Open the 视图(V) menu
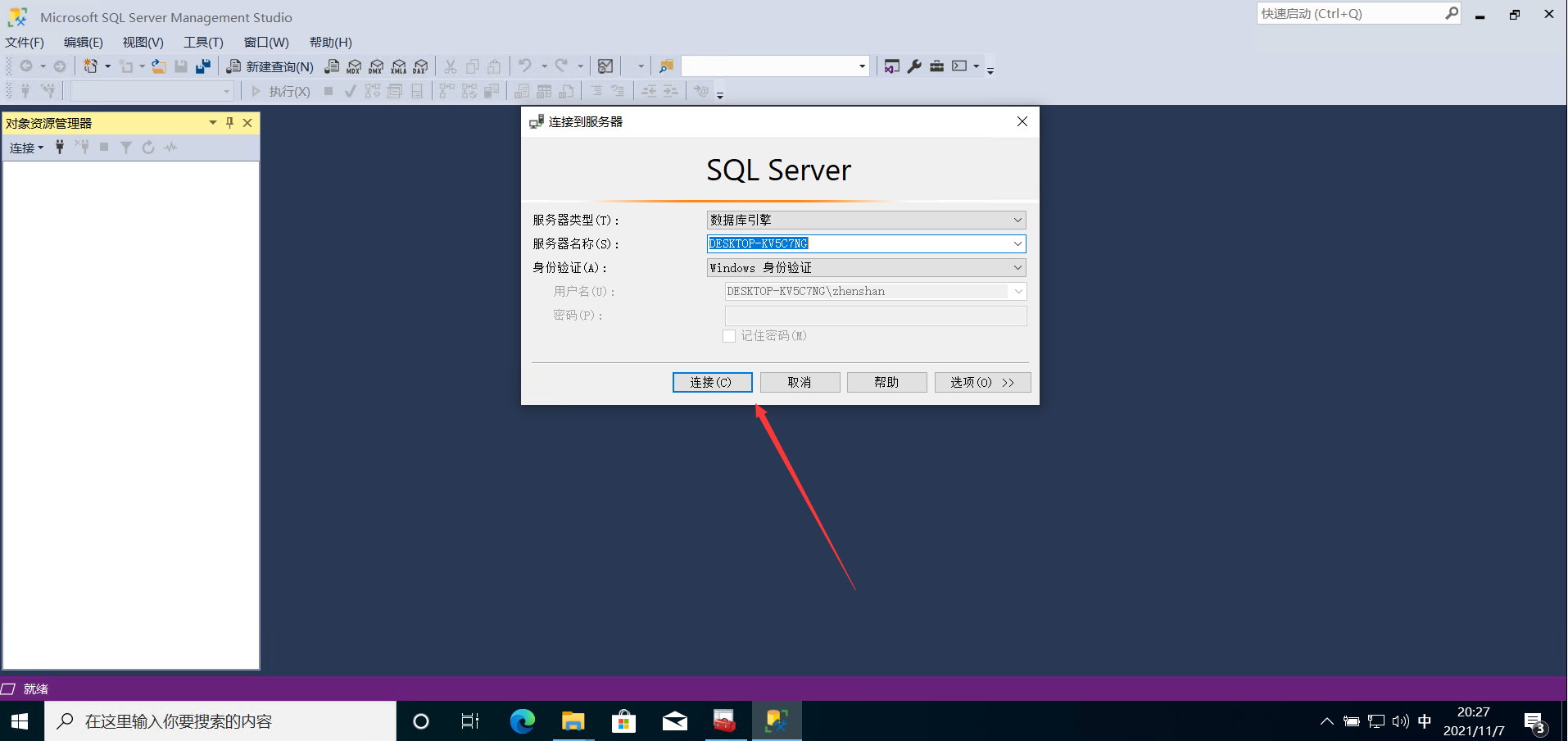 point(143,42)
